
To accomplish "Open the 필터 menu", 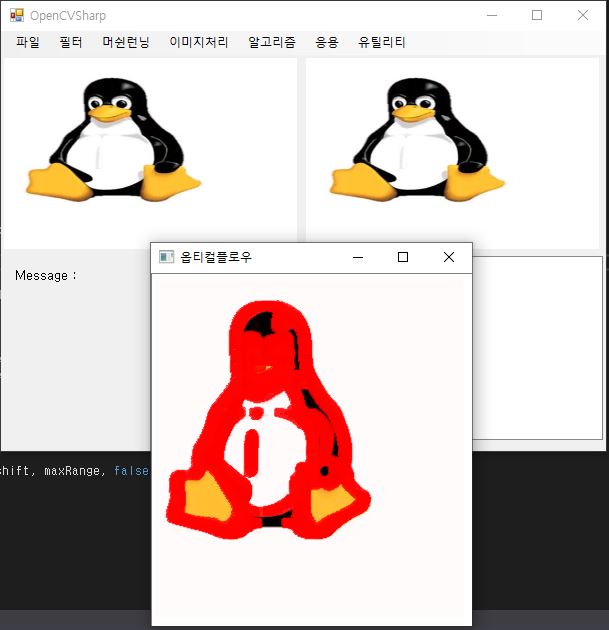I will point(71,42).
